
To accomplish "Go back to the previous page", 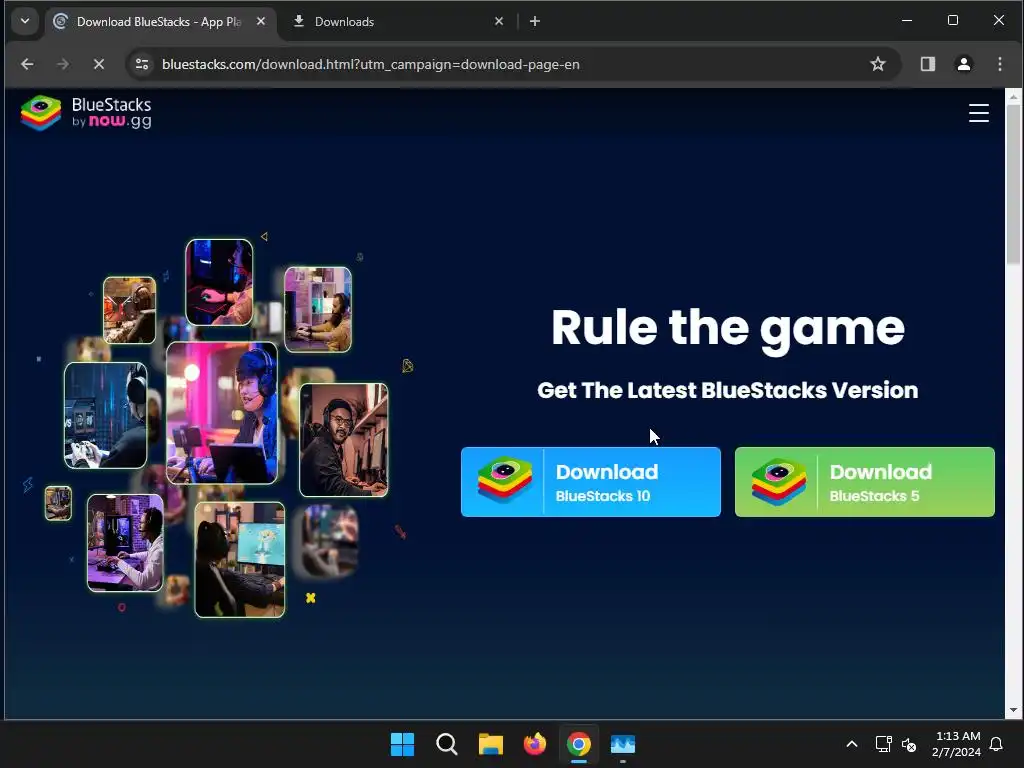I will coord(27,64).
